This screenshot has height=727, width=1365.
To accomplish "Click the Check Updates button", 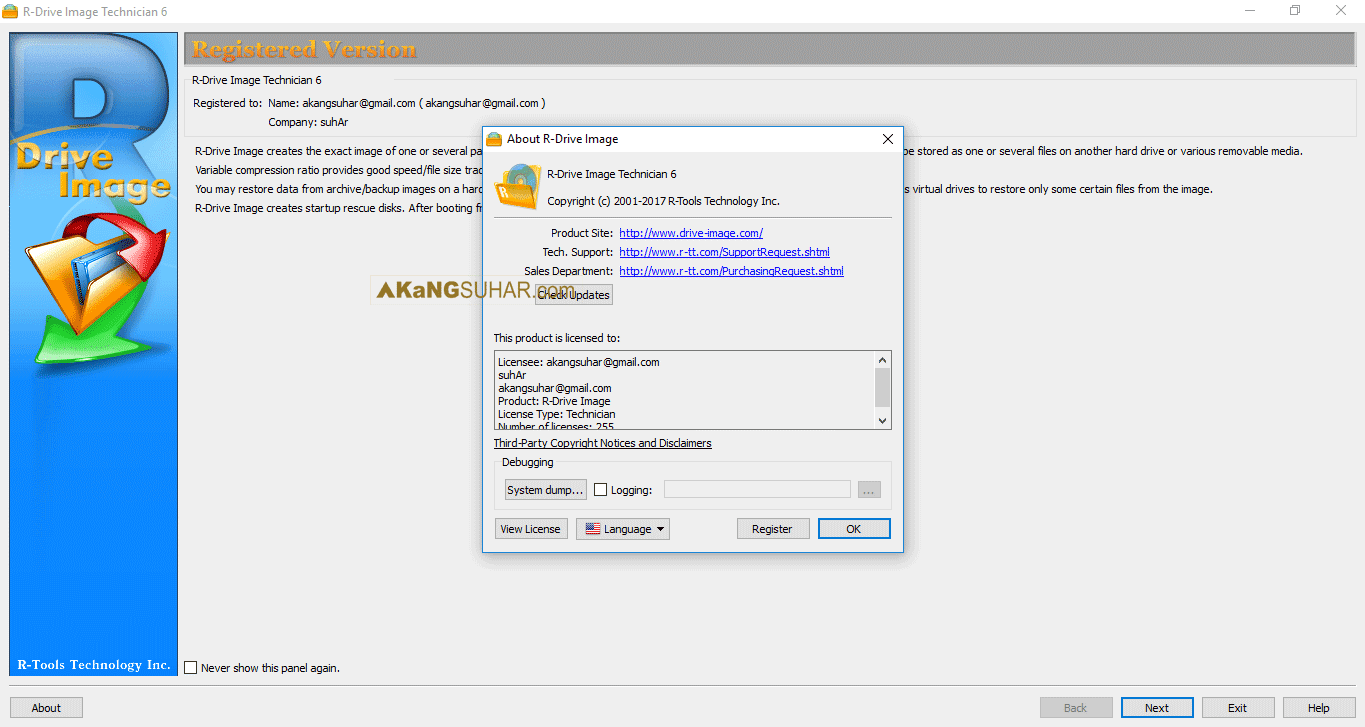I will coord(573,294).
